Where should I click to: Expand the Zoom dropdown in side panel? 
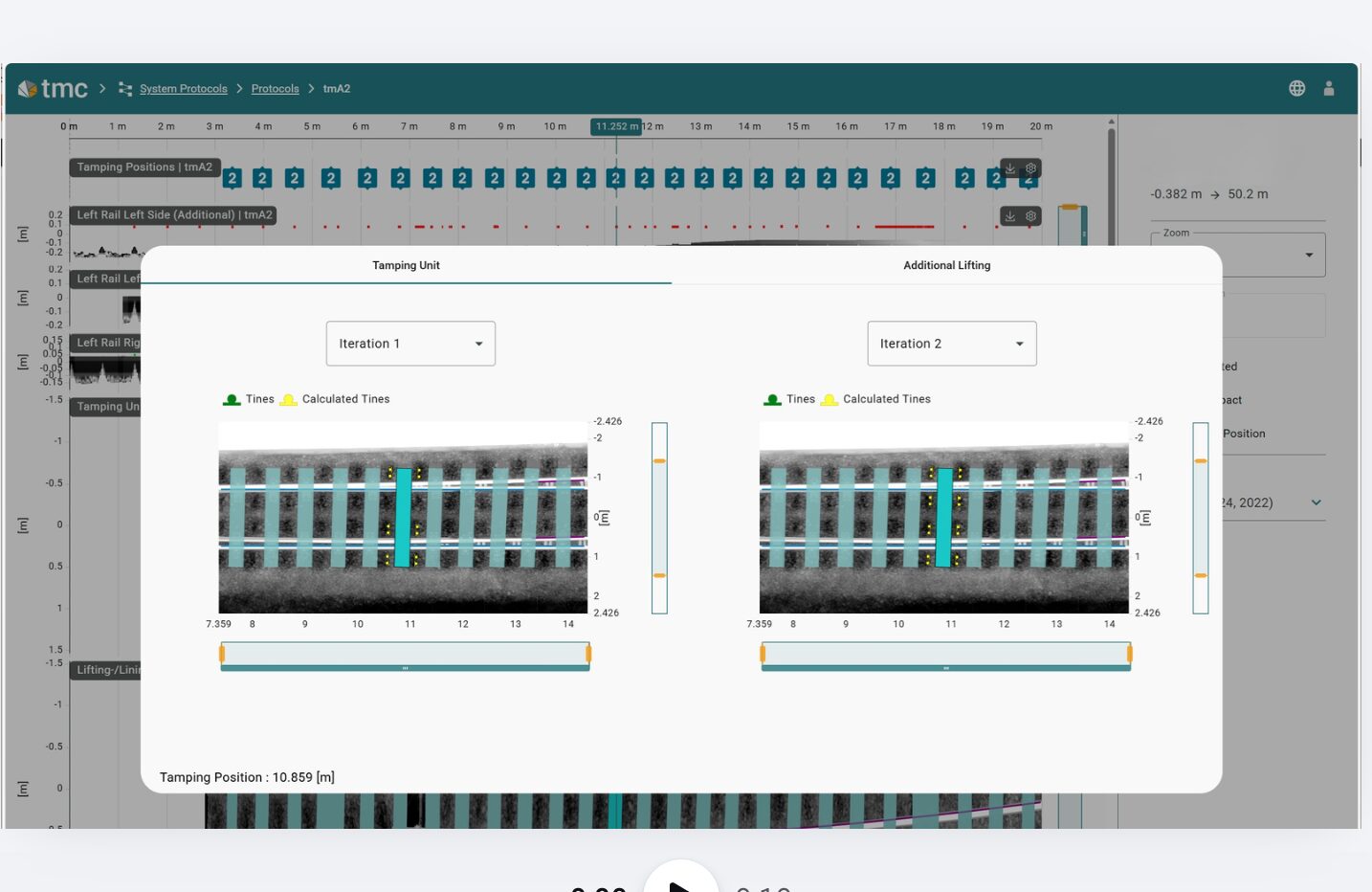click(1308, 255)
